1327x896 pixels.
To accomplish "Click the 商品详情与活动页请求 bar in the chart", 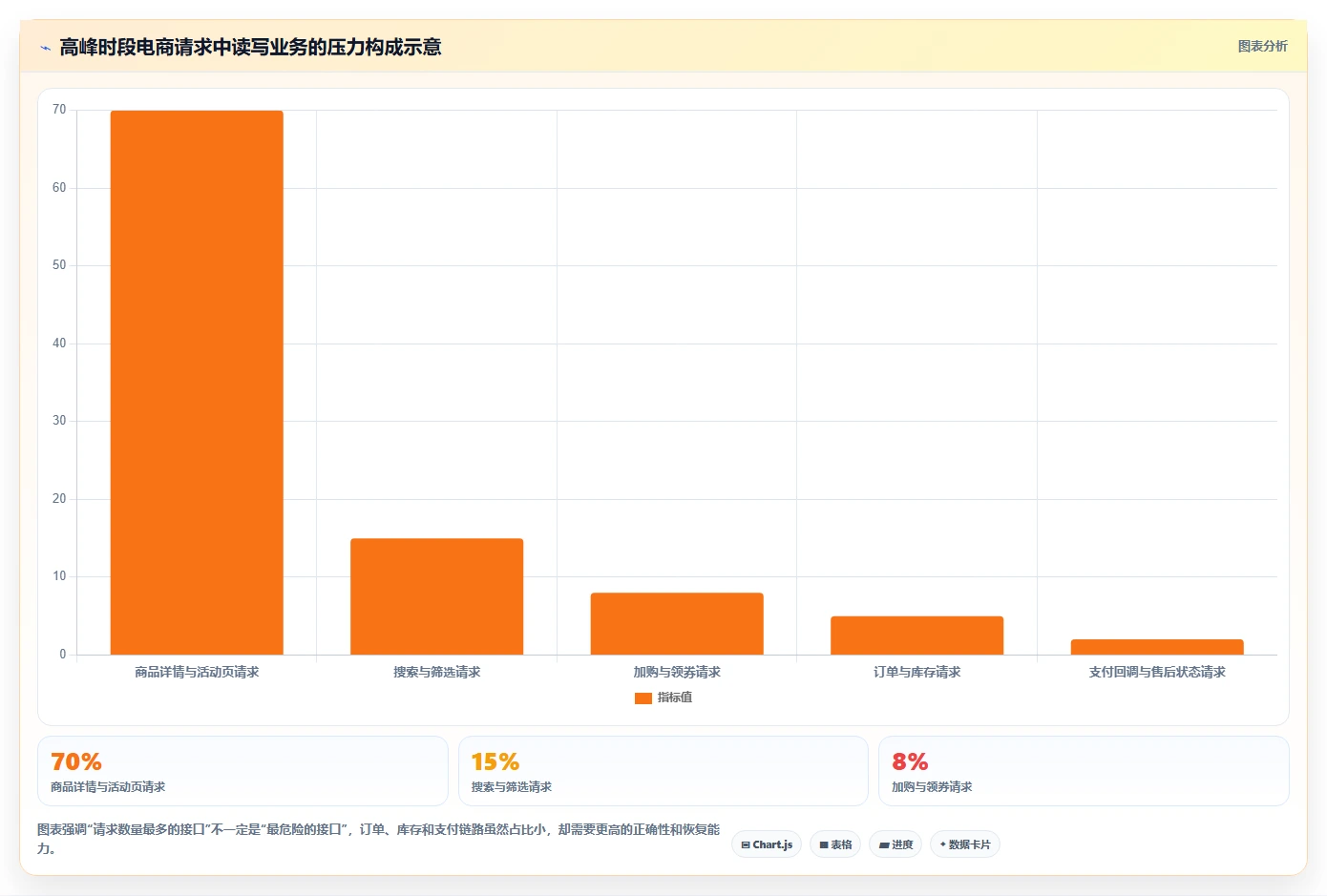I will click(x=197, y=383).
